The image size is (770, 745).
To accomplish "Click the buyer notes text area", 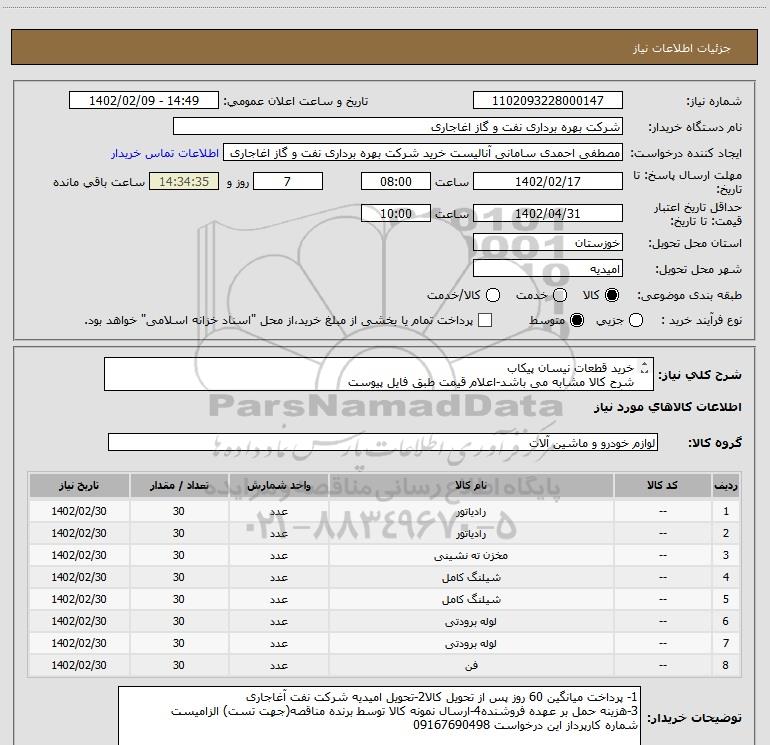I will tap(380, 716).
